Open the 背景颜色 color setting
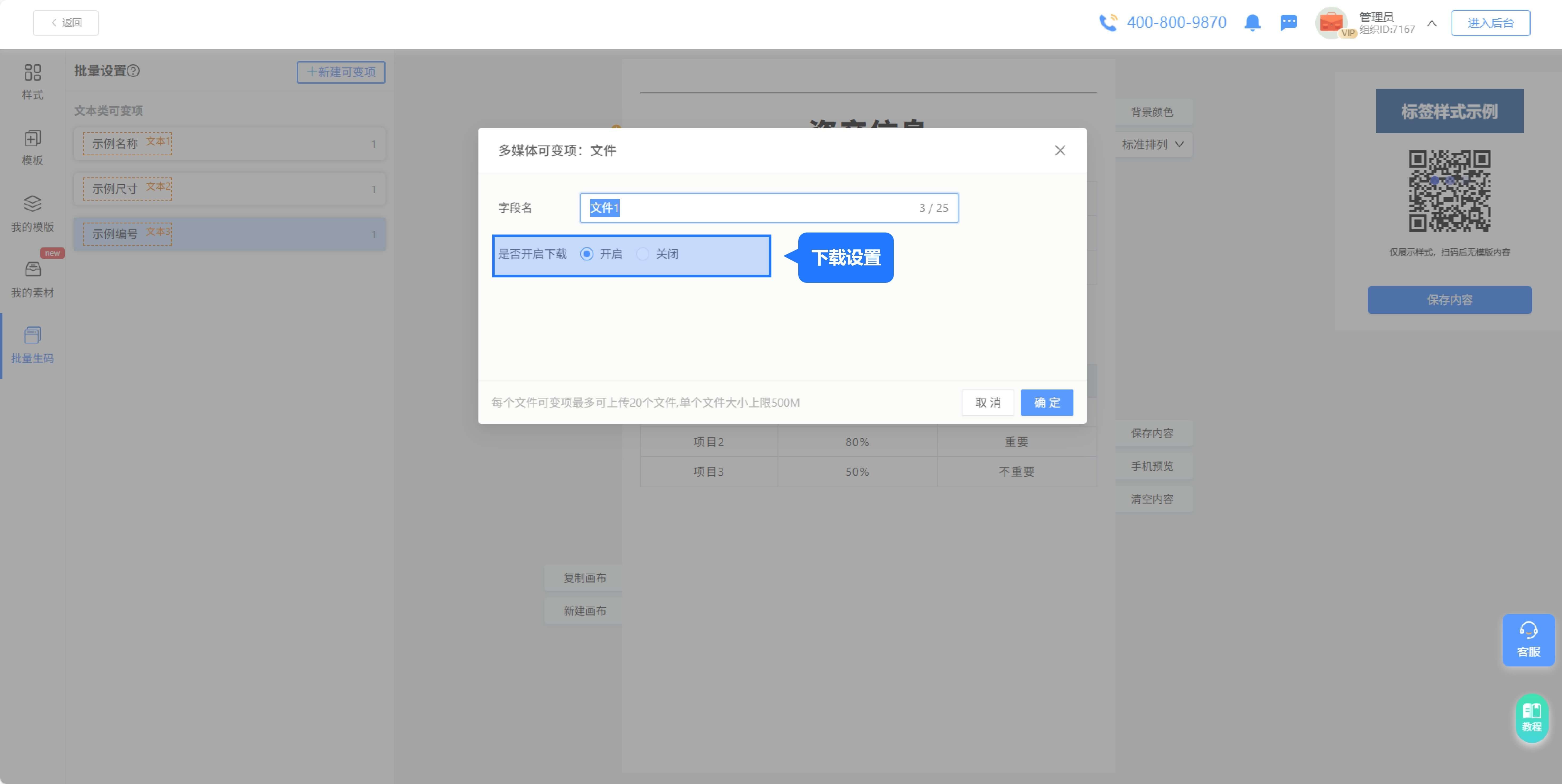1562x784 pixels. click(x=1153, y=111)
